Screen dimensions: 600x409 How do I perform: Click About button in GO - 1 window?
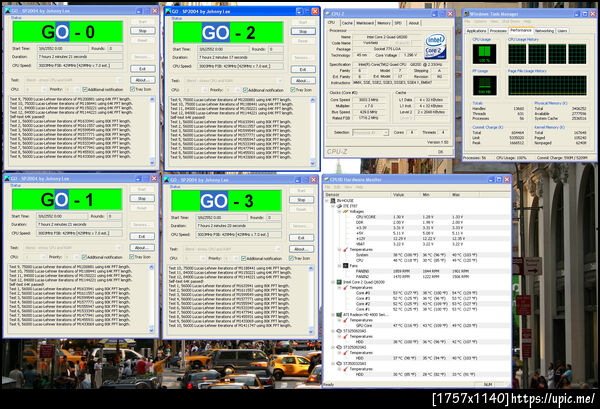coord(142,248)
